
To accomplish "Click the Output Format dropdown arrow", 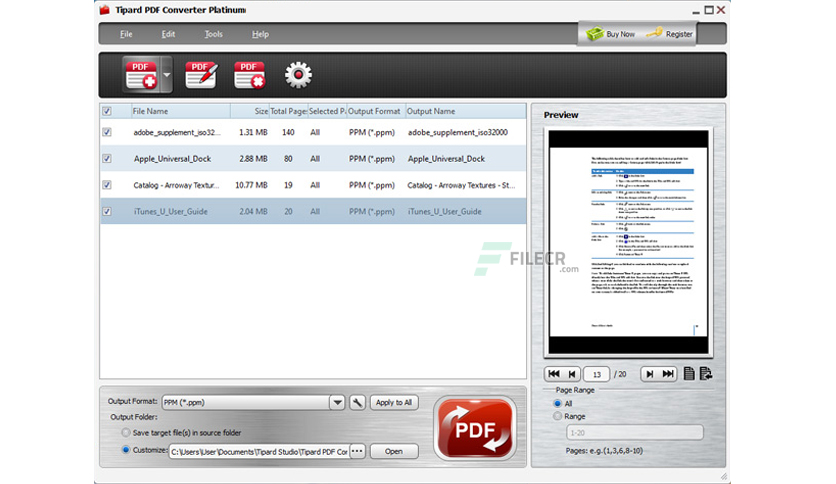I will [x=337, y=402].
